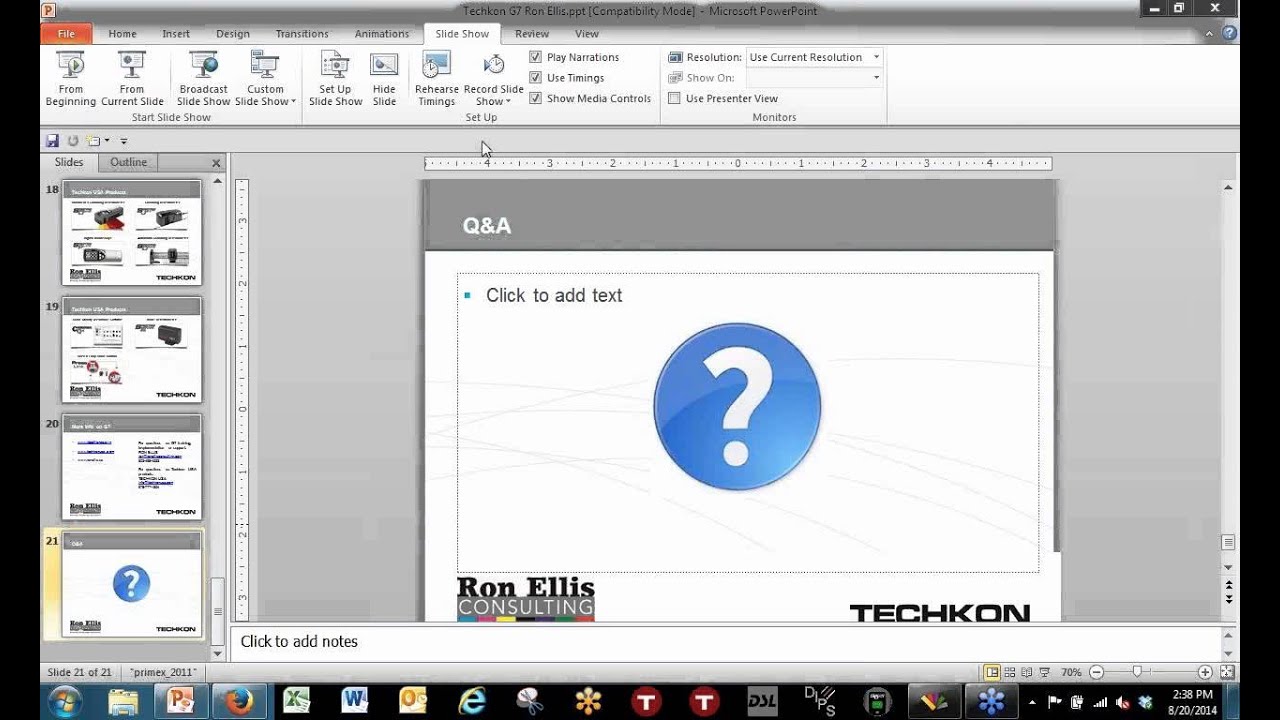Click the zoom slider handle

(x=1138, y=673)
